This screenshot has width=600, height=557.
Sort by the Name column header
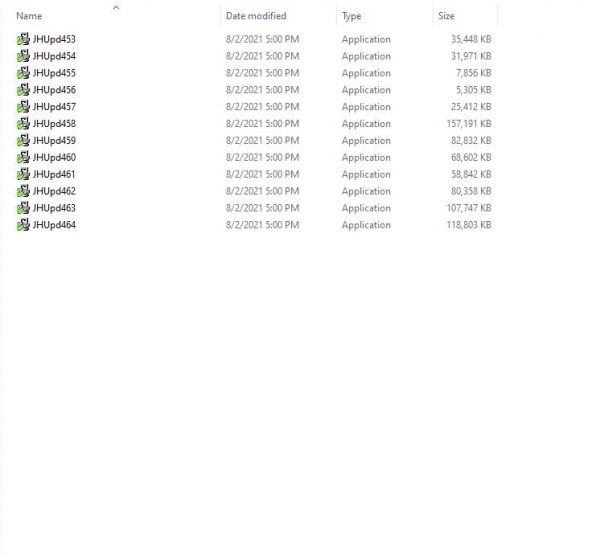[x=29, y=16]
